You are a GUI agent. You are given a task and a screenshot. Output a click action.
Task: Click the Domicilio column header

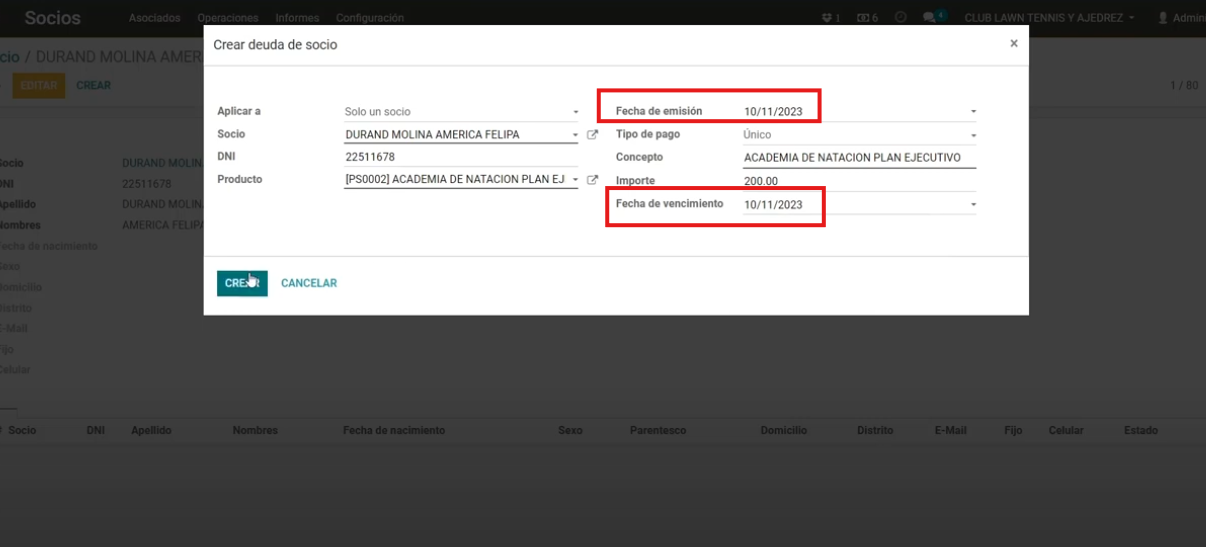click(783, 430)
